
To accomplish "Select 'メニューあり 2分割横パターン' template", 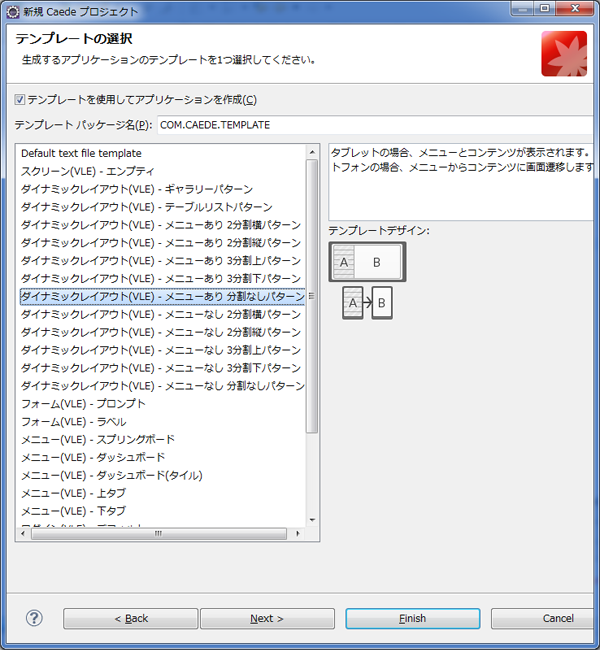I will [x=163, y=225].
